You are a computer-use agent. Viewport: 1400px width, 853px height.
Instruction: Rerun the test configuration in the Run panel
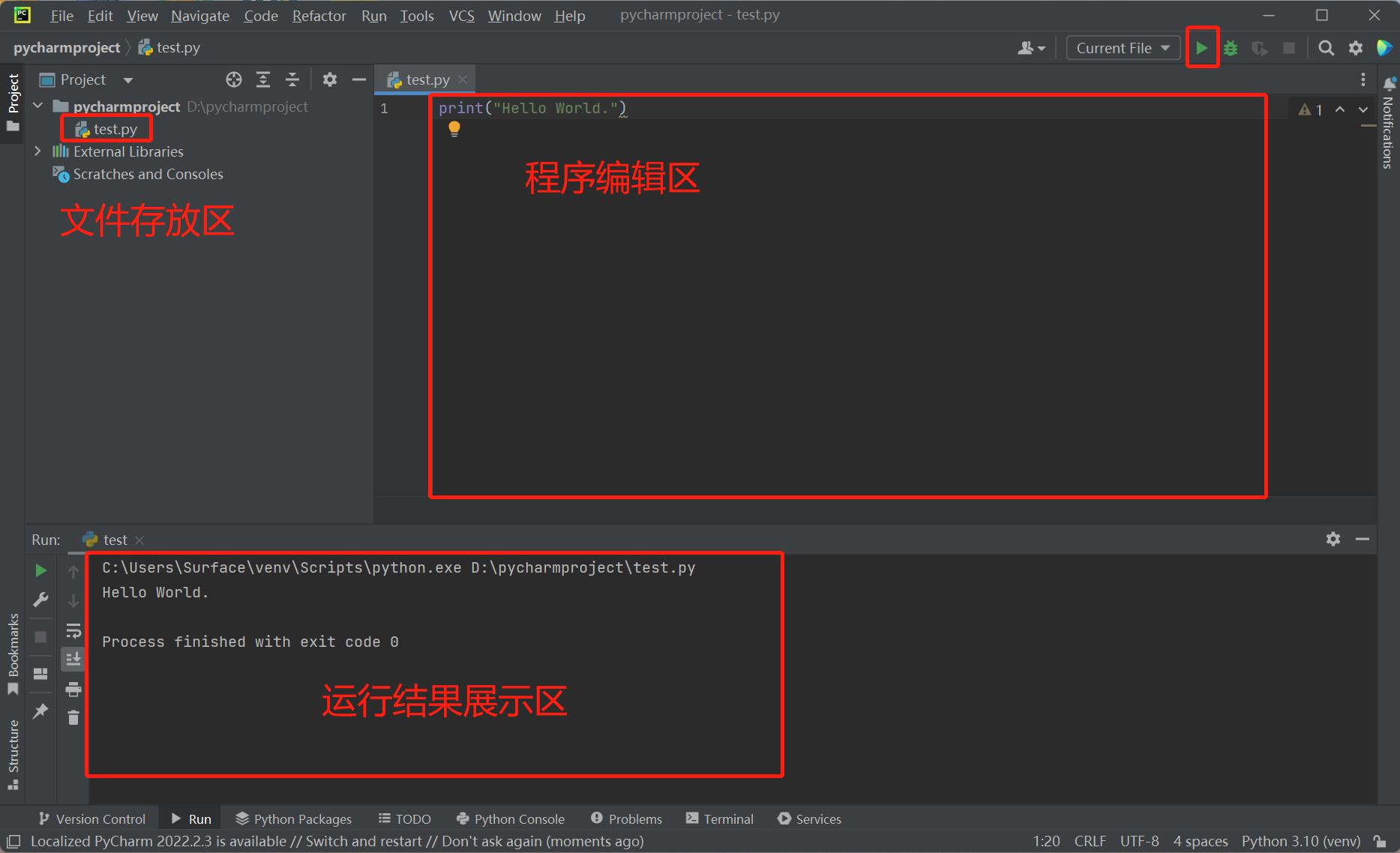[x=40, y=570]
